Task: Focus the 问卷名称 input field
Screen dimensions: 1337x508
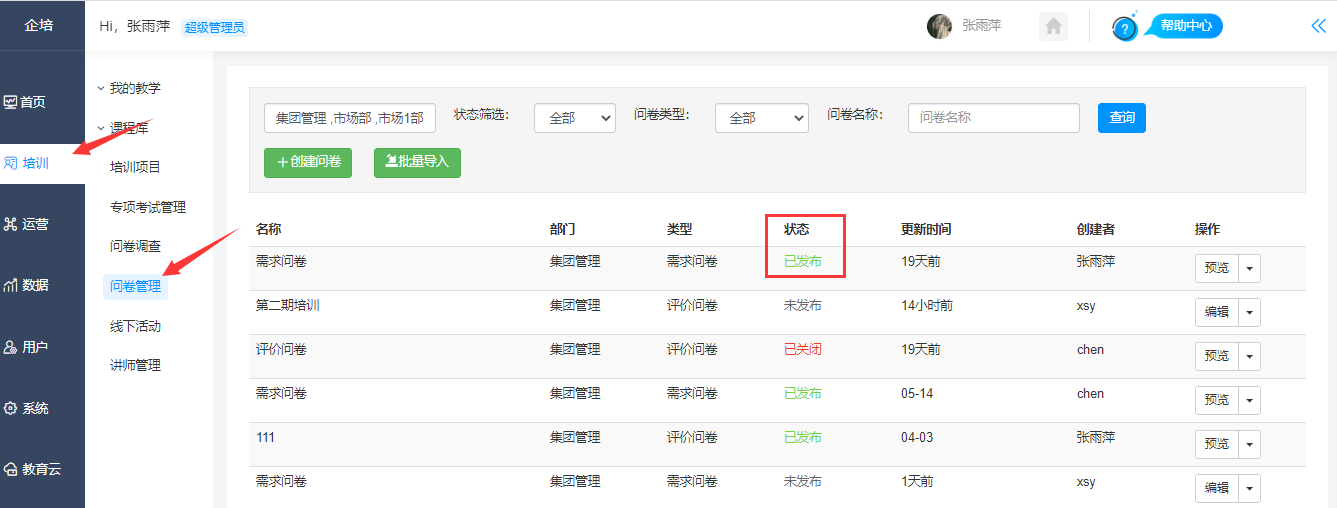Action: 994,118
